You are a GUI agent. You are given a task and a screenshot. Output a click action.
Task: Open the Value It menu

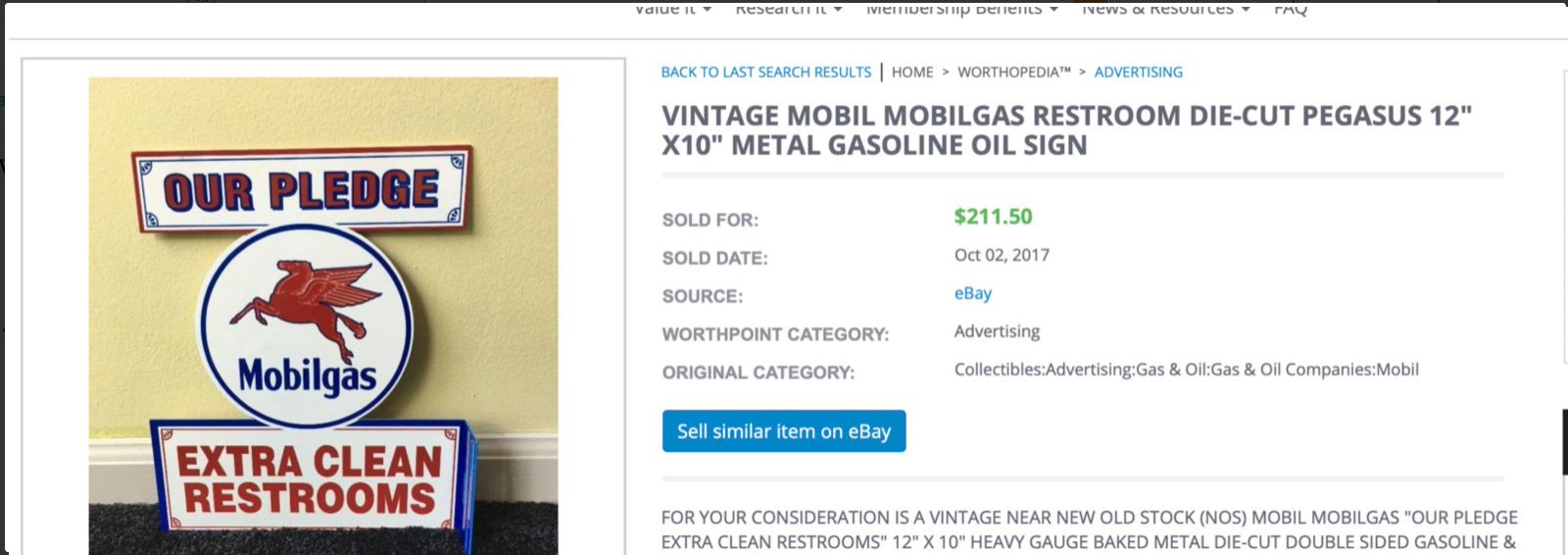click(665, 10)
